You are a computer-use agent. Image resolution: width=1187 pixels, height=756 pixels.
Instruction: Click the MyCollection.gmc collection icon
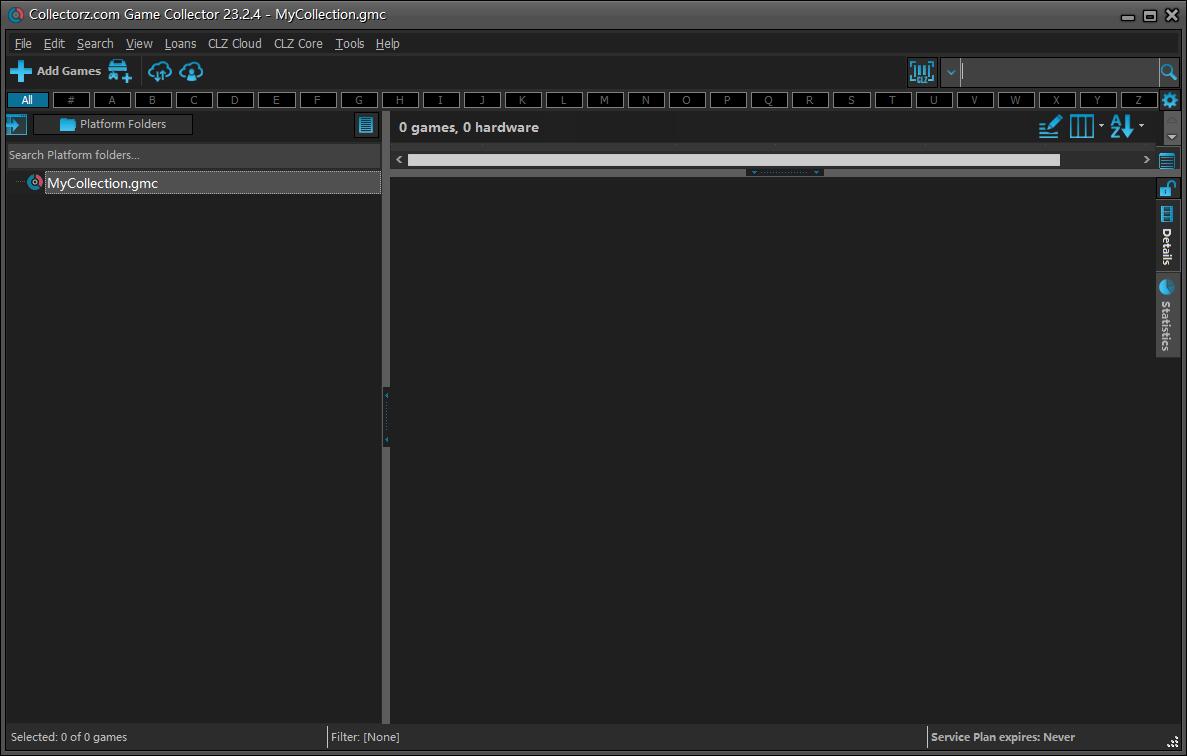[35, 182]
